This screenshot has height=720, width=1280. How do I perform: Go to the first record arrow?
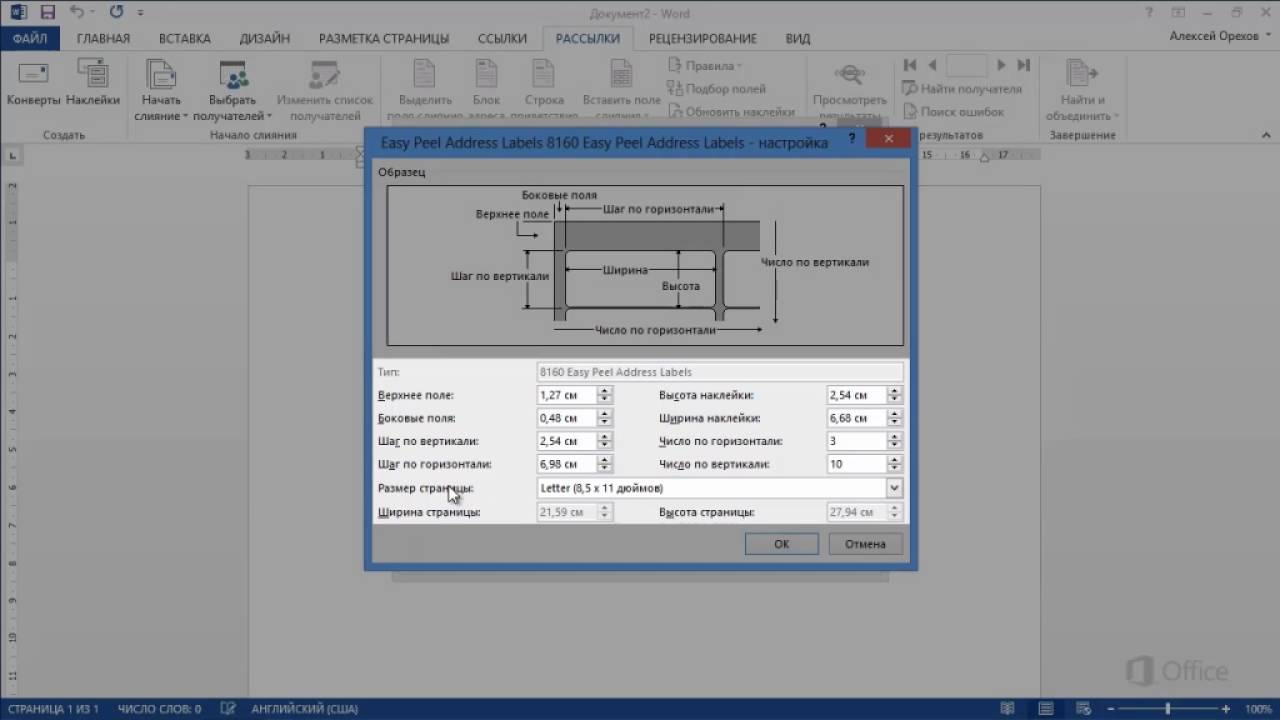coord(910,65)
